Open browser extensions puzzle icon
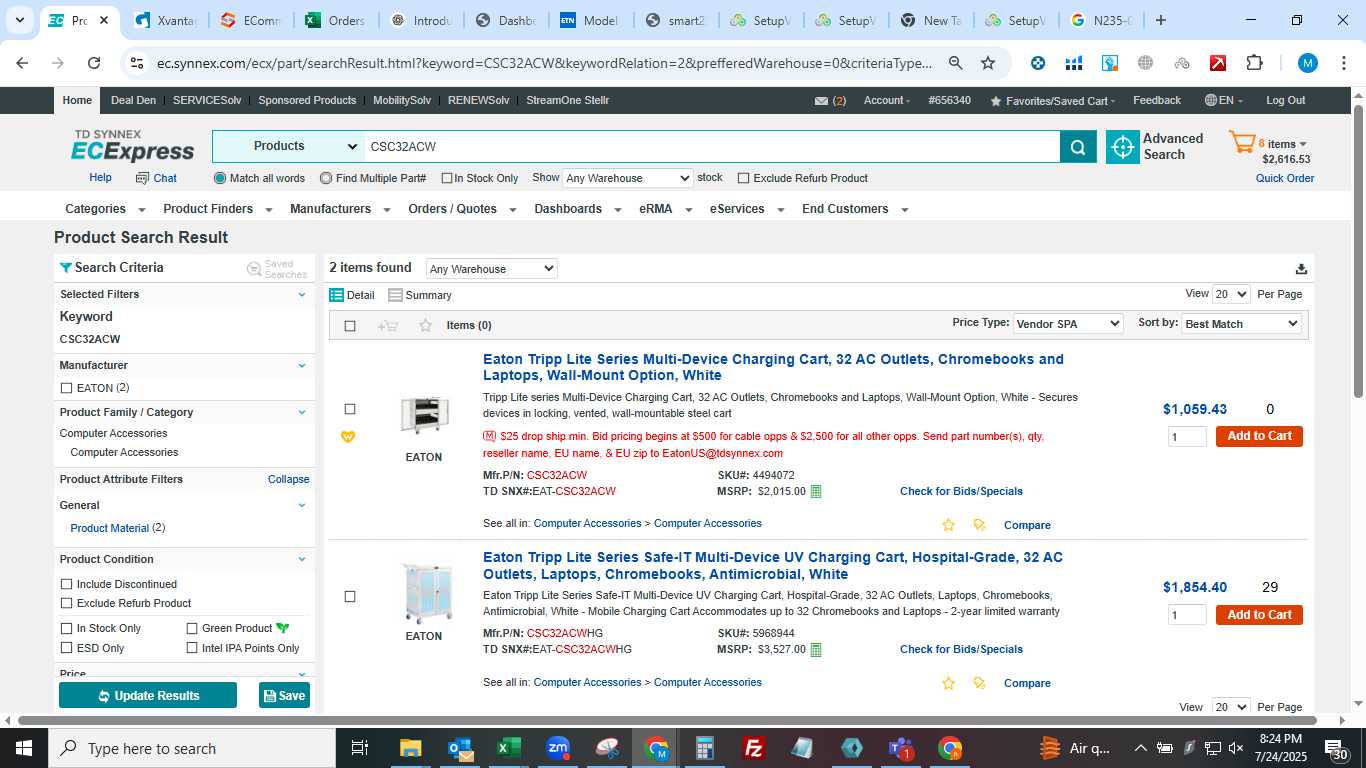Viewport: 1366px width, 768px height. tap(1254, 63)
